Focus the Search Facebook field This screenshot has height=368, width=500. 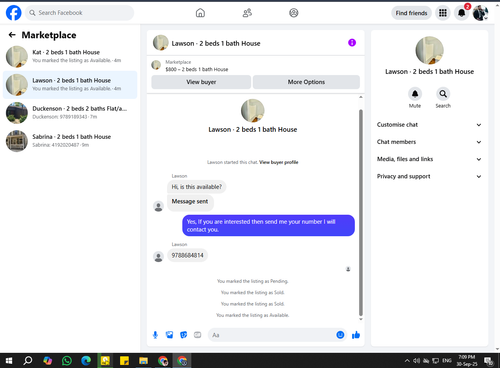pyautogui.click(x=79, y=13)
